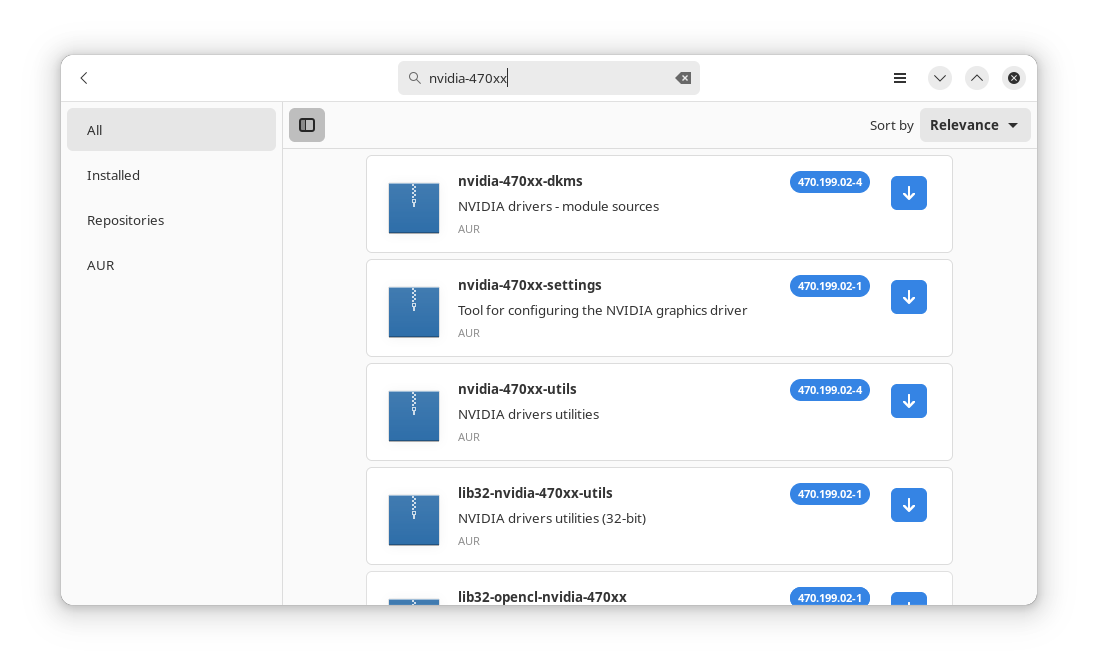This screenshot has width=1098, height=672.
Task: Click the nvidia-470xx-utils archive icon
Action: (414, 416)
